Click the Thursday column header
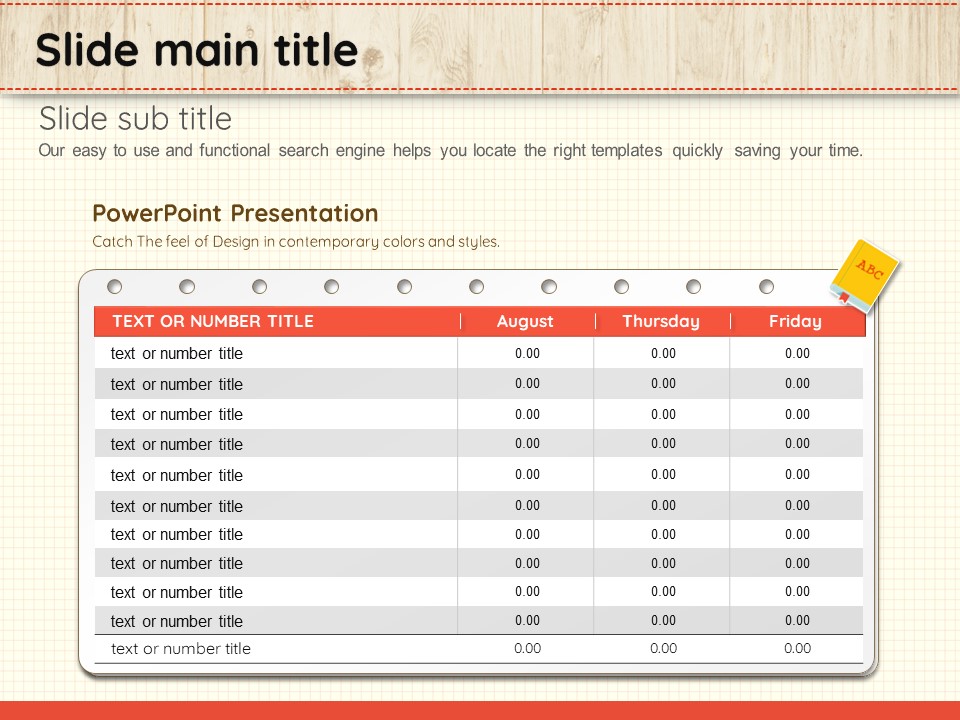This screenshot has width=960, height=720. pos(661,321)
